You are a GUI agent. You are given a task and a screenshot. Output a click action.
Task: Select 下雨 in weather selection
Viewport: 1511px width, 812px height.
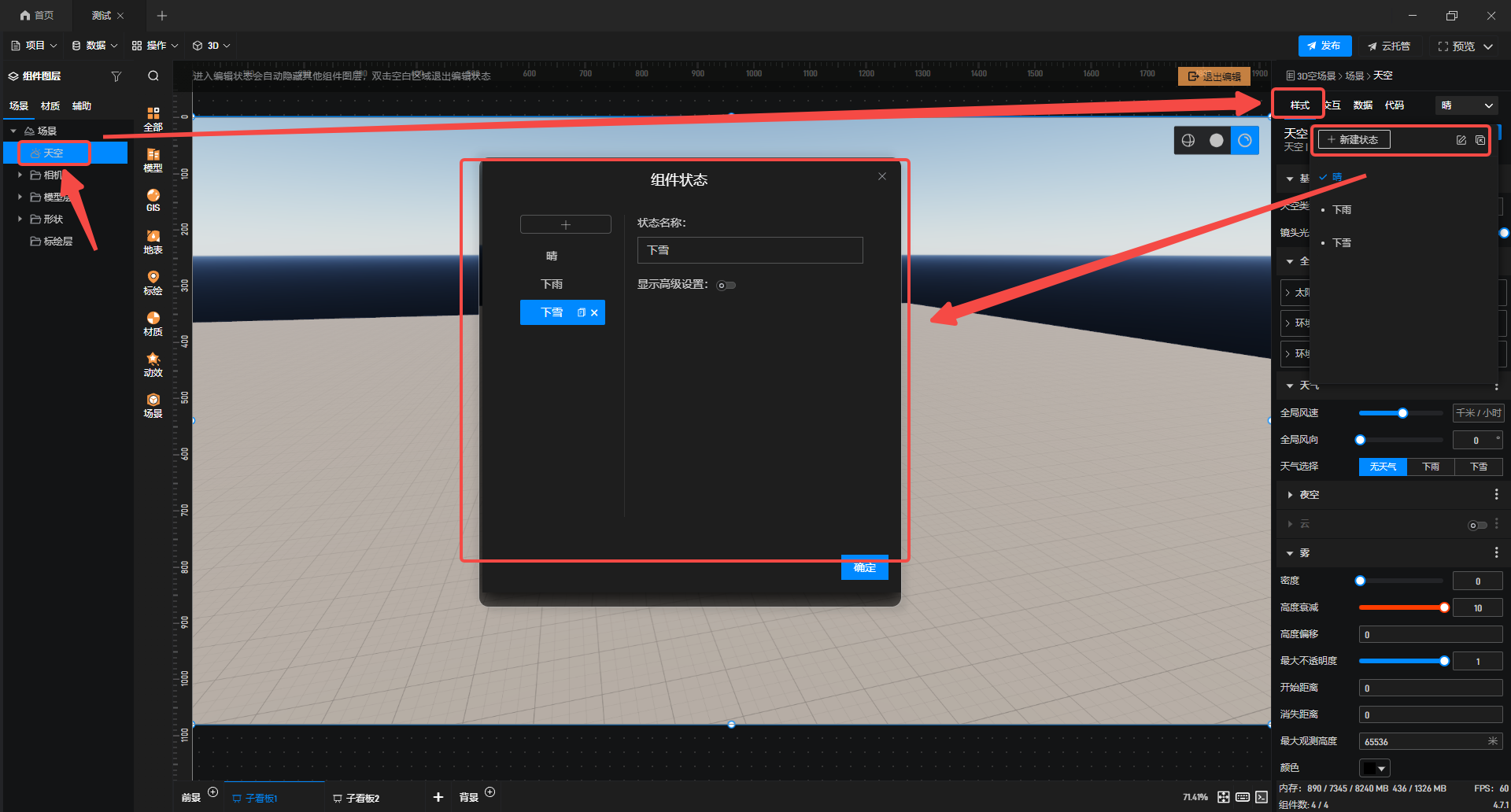coord(1430,467)
